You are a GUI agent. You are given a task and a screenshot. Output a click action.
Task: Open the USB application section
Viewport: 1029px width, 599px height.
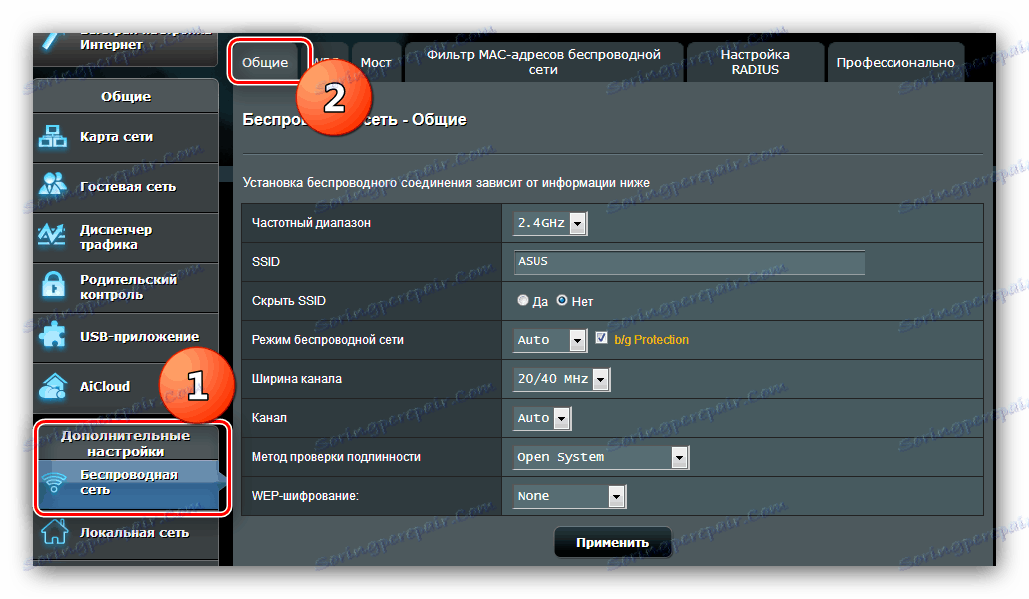51,336
